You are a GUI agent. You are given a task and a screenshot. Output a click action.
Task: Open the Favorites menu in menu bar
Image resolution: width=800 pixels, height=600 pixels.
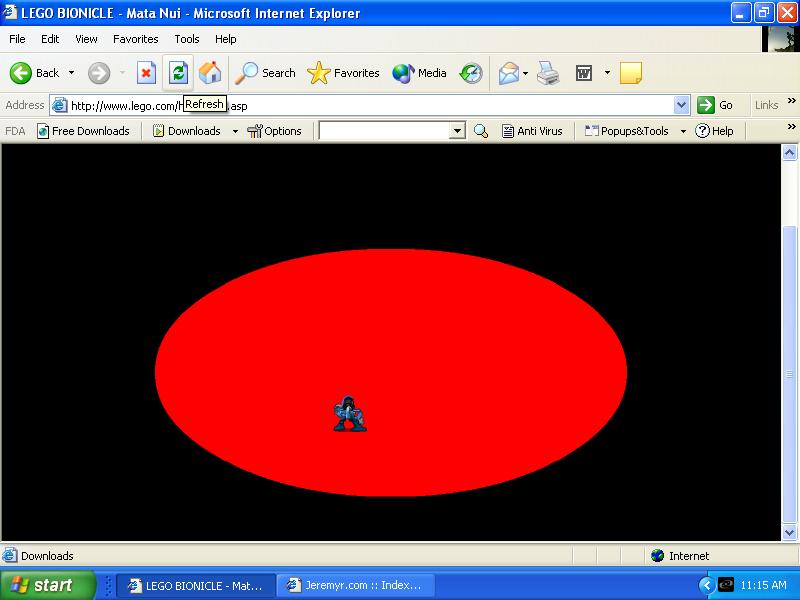[136, 39]
